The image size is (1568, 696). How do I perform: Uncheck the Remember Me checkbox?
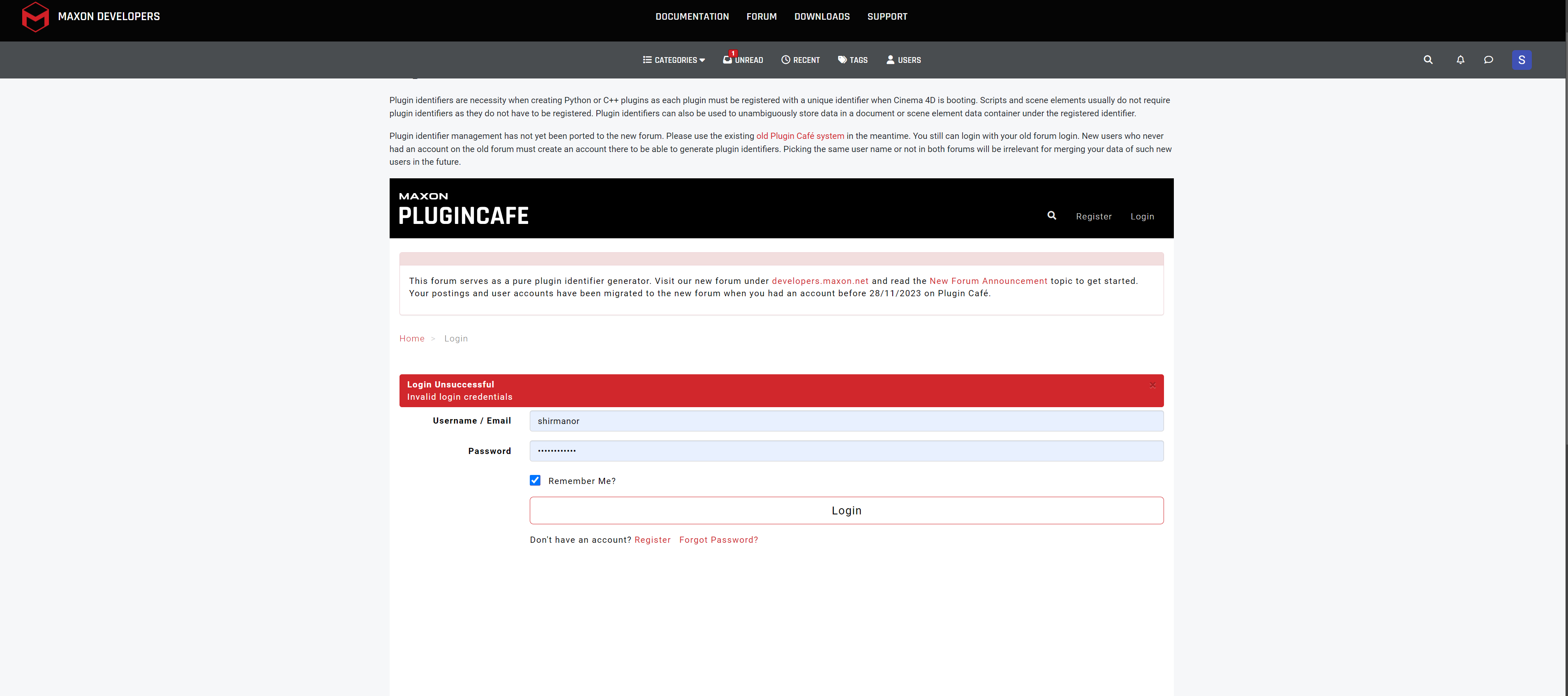coord(535,480)
